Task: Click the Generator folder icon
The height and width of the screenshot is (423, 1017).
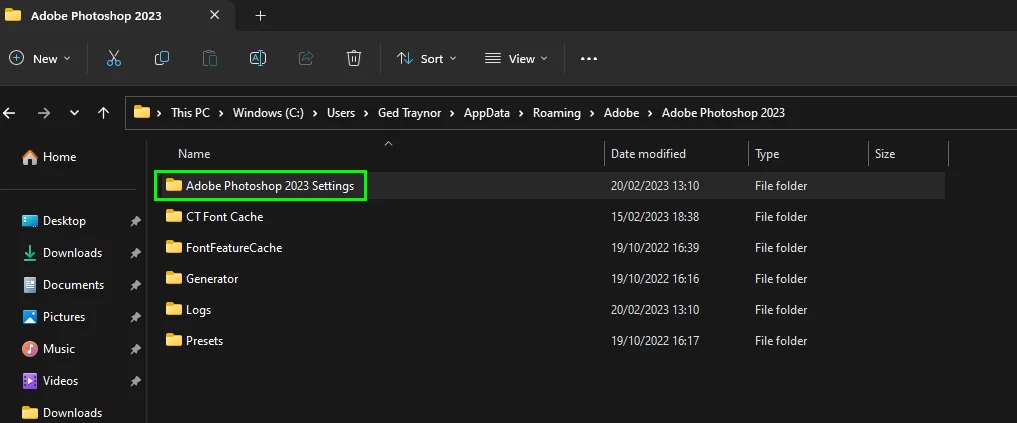Action: (x=174, y=278)
